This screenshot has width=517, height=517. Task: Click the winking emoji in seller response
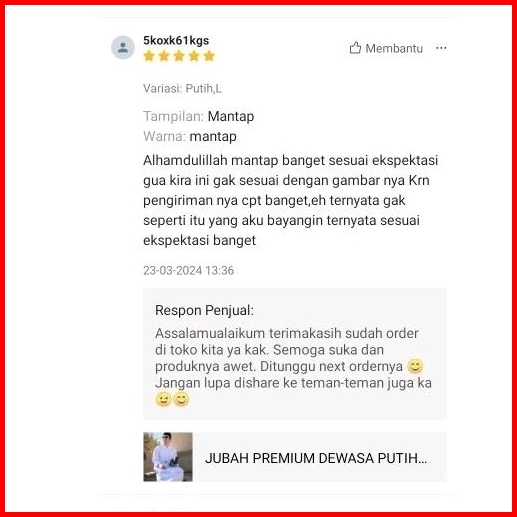tap(163, 399)
